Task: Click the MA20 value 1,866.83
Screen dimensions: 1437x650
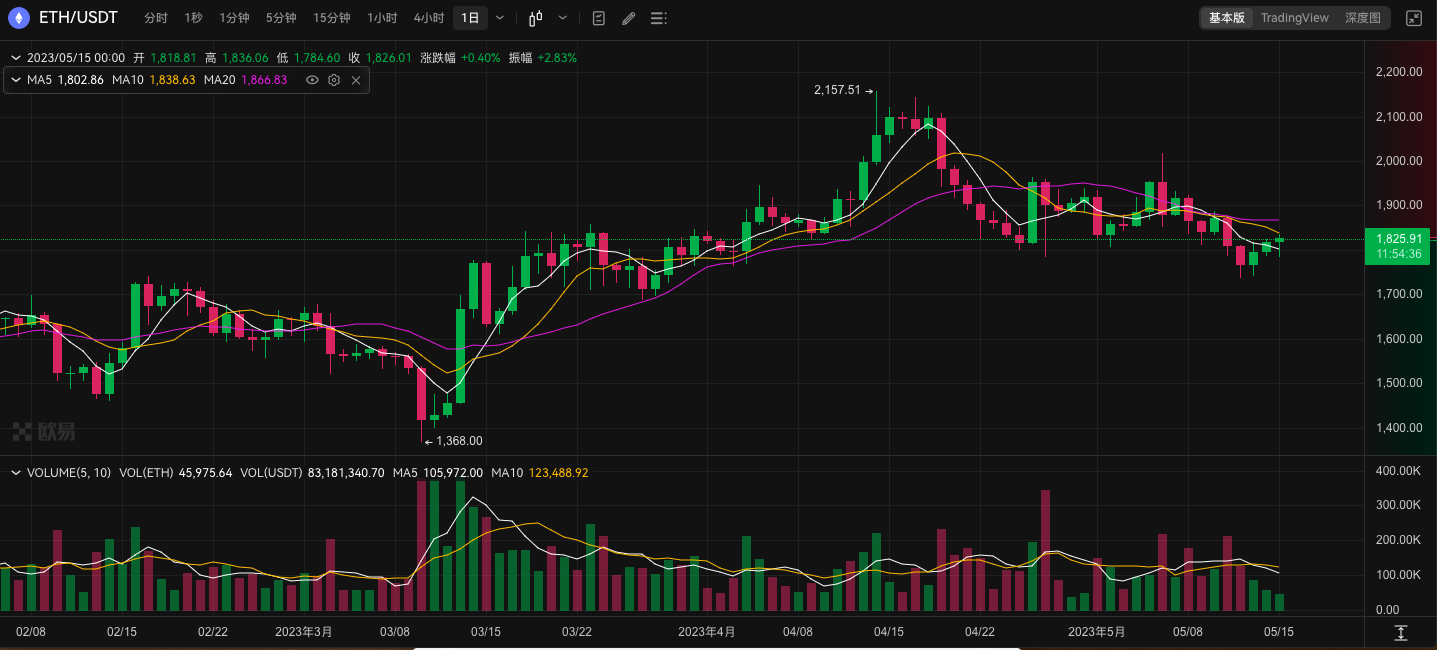Action: [x=264, y=80]
